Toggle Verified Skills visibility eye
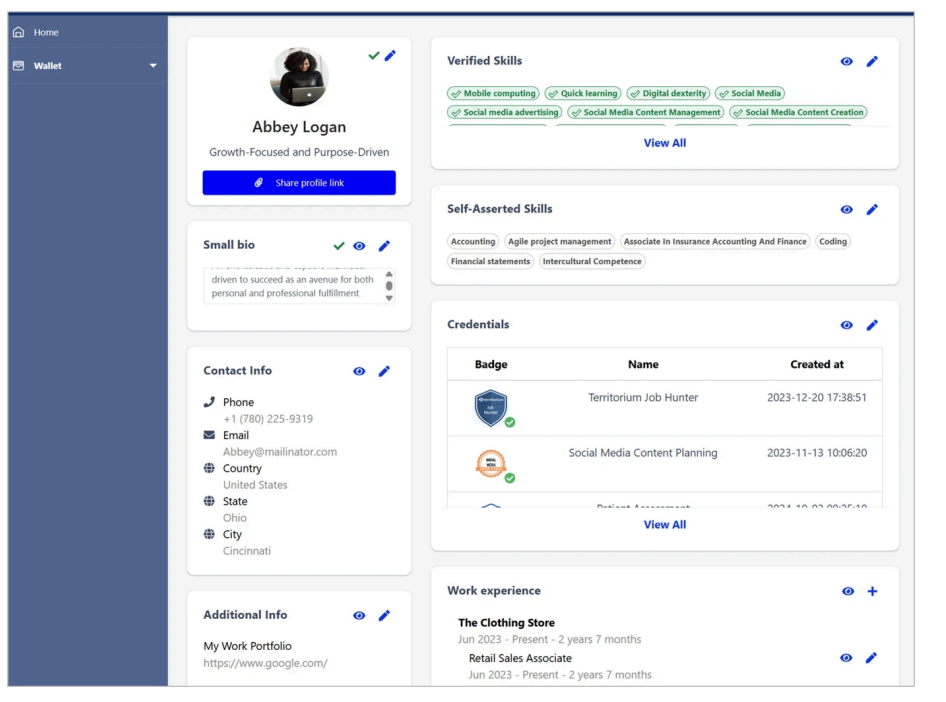 pyautogui.click(x=847, y=62)
